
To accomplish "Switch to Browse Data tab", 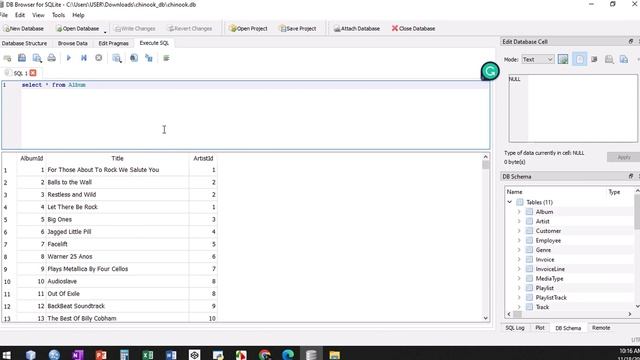I will coord(73,43).
